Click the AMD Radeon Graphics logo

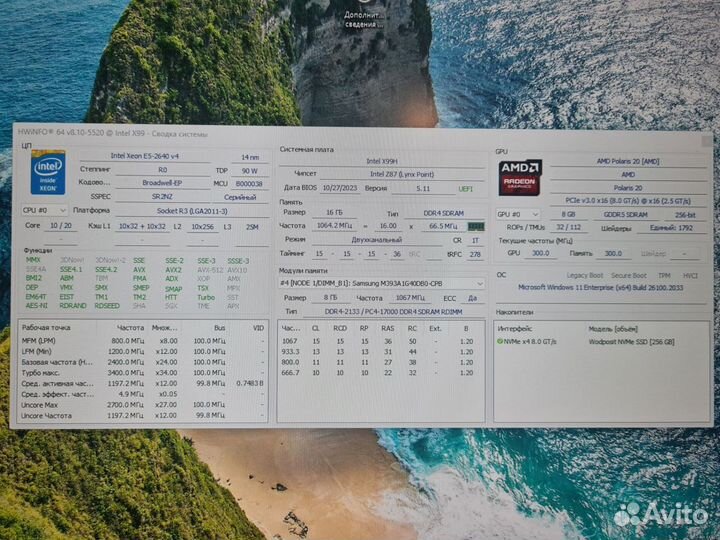pyautogui.click(x=520, y=178)
